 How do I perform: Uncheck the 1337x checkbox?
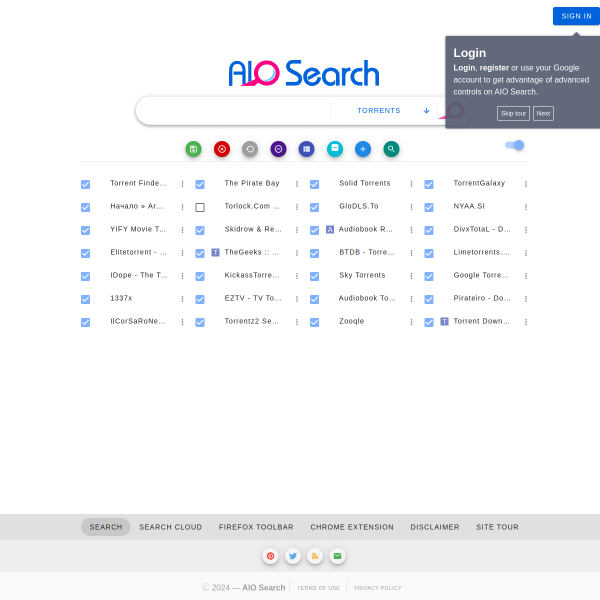[85, 299]
